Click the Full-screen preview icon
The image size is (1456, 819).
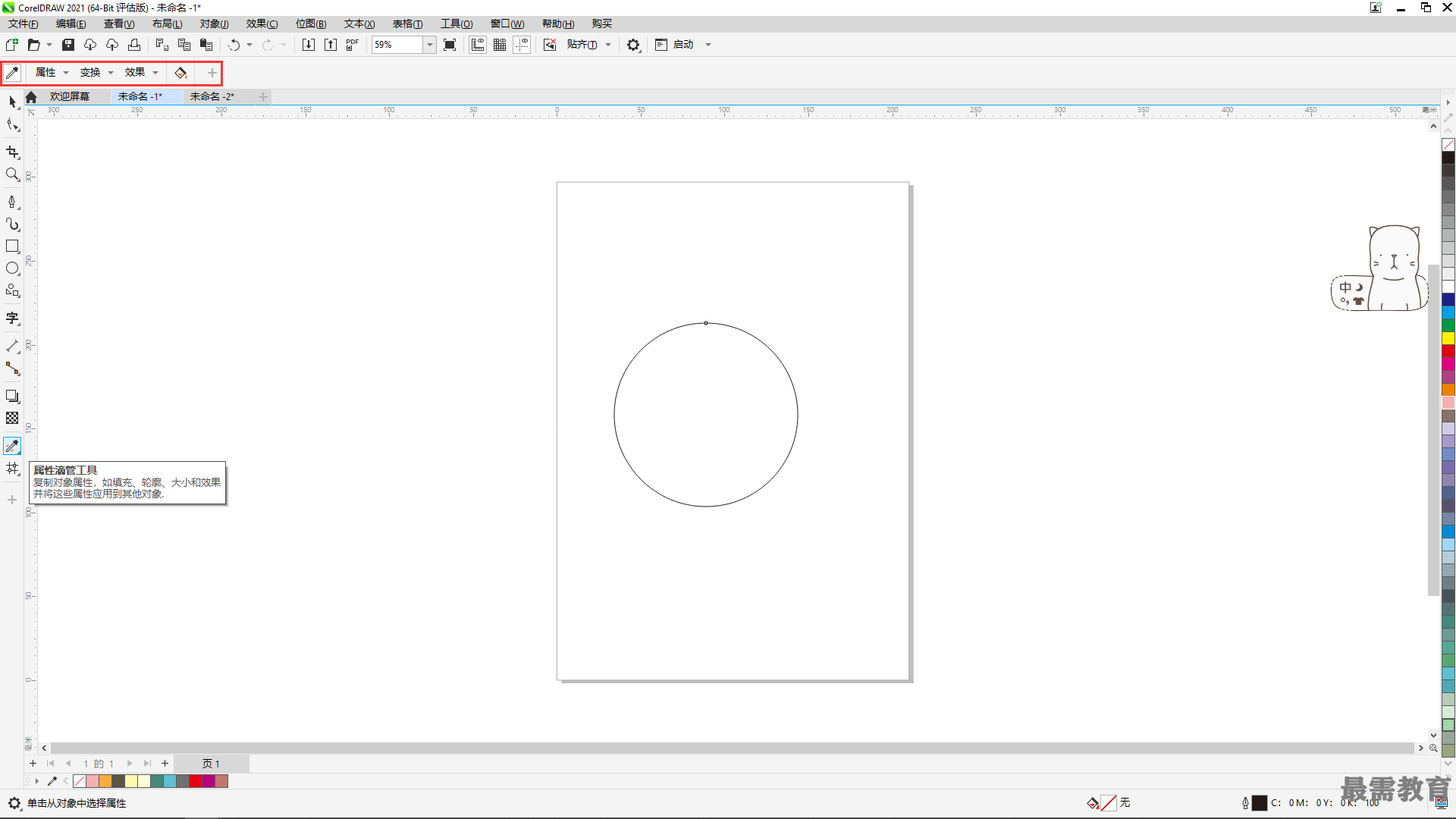coord(450,45)
